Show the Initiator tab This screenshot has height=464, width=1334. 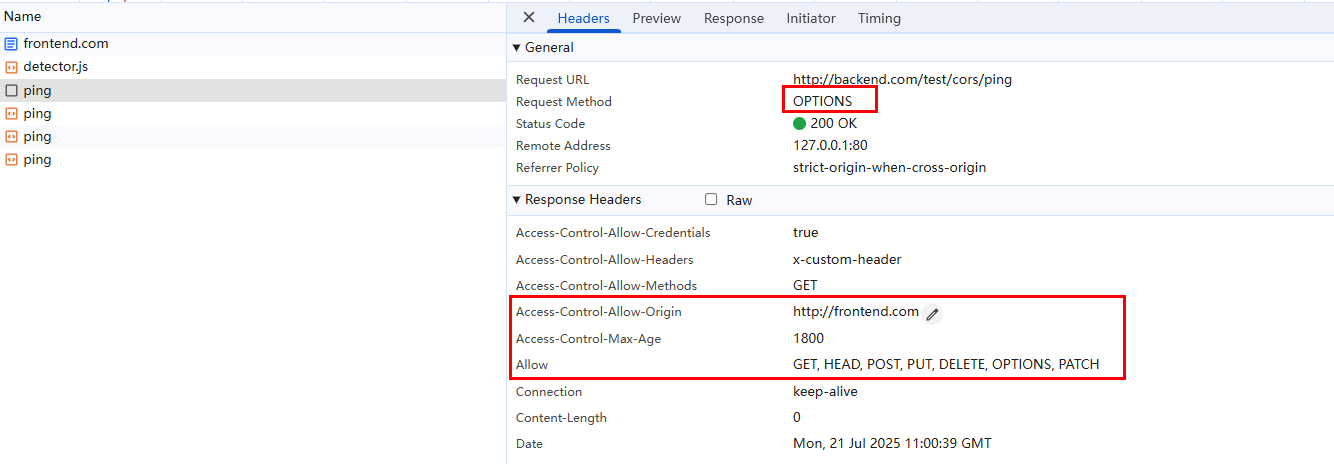click(810, 18)
